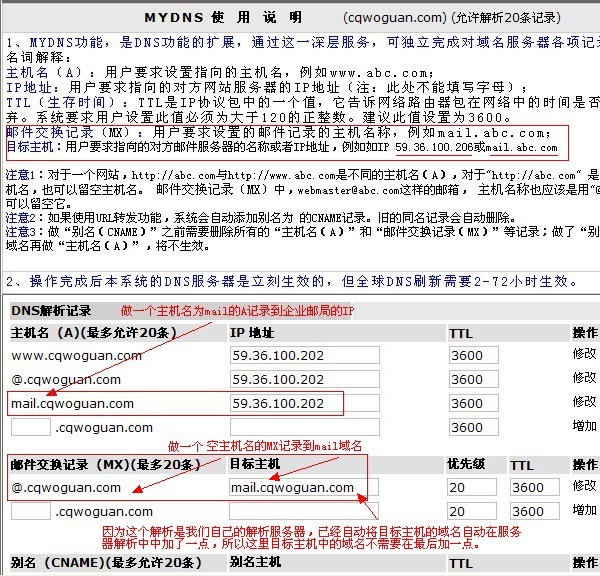Click the 邮件交换记录 (MX)(最多20条) header

click(x=106, y=465)
